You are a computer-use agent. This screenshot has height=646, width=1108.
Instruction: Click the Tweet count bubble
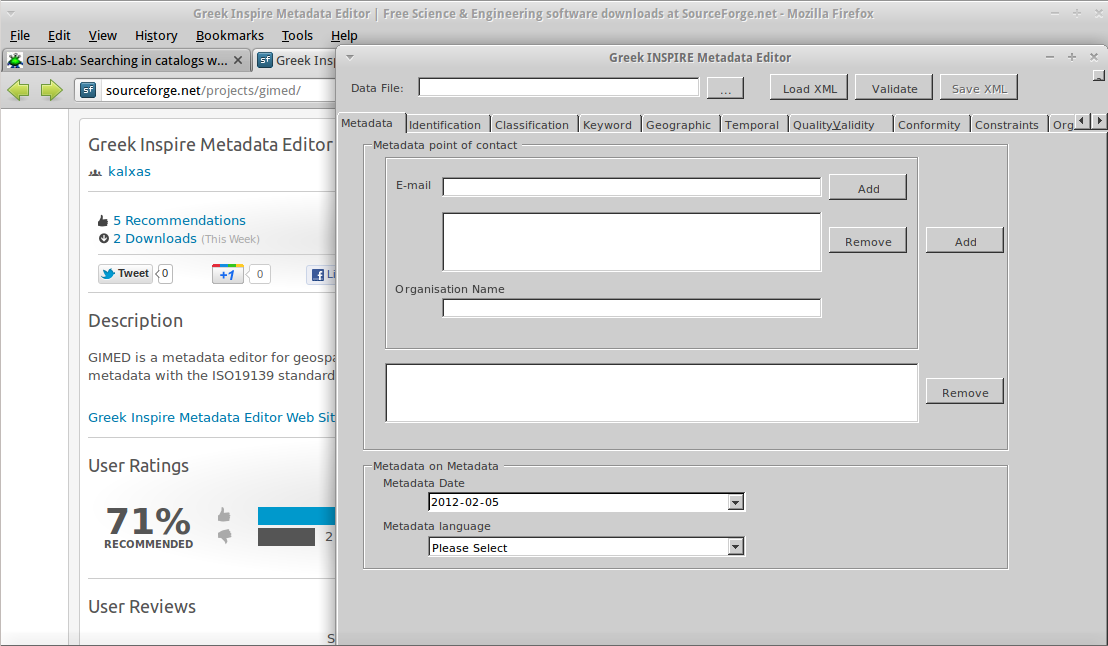click(165, 274)
